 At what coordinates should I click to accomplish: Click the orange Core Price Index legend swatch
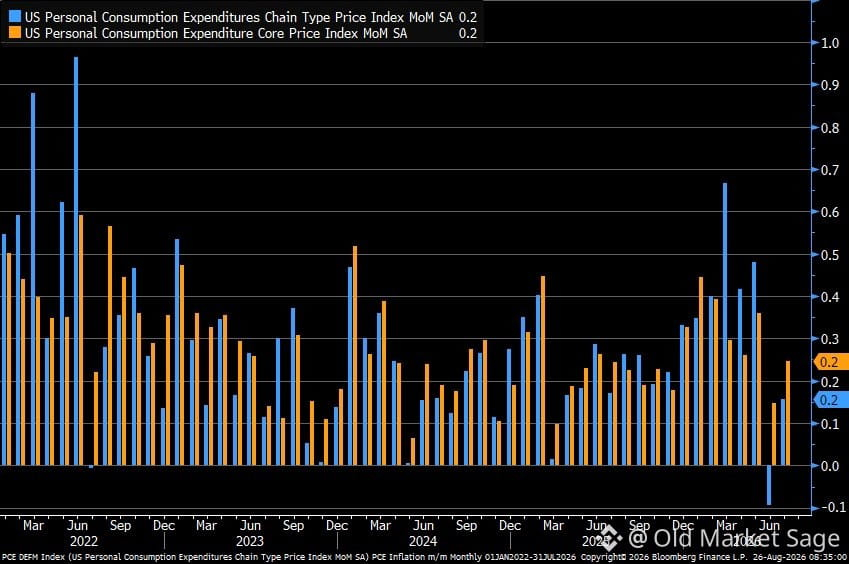pyautogui.click(x=15, y=33)
